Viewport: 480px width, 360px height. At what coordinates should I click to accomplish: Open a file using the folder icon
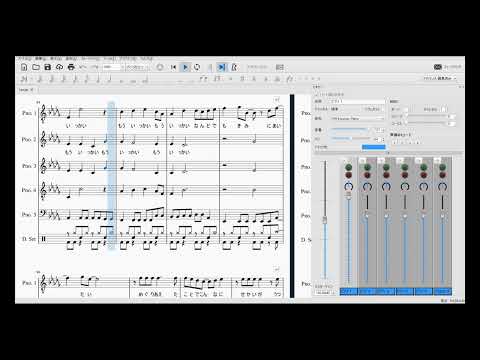(36, 67)
